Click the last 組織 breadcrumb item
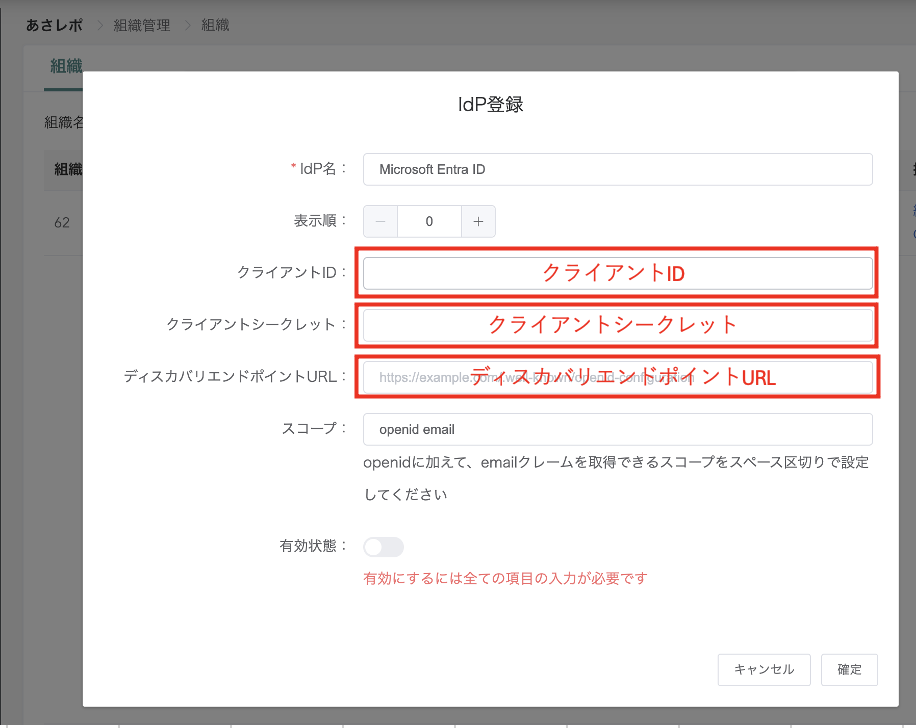Screen dimensions: 916x728 tap(215, 25)
